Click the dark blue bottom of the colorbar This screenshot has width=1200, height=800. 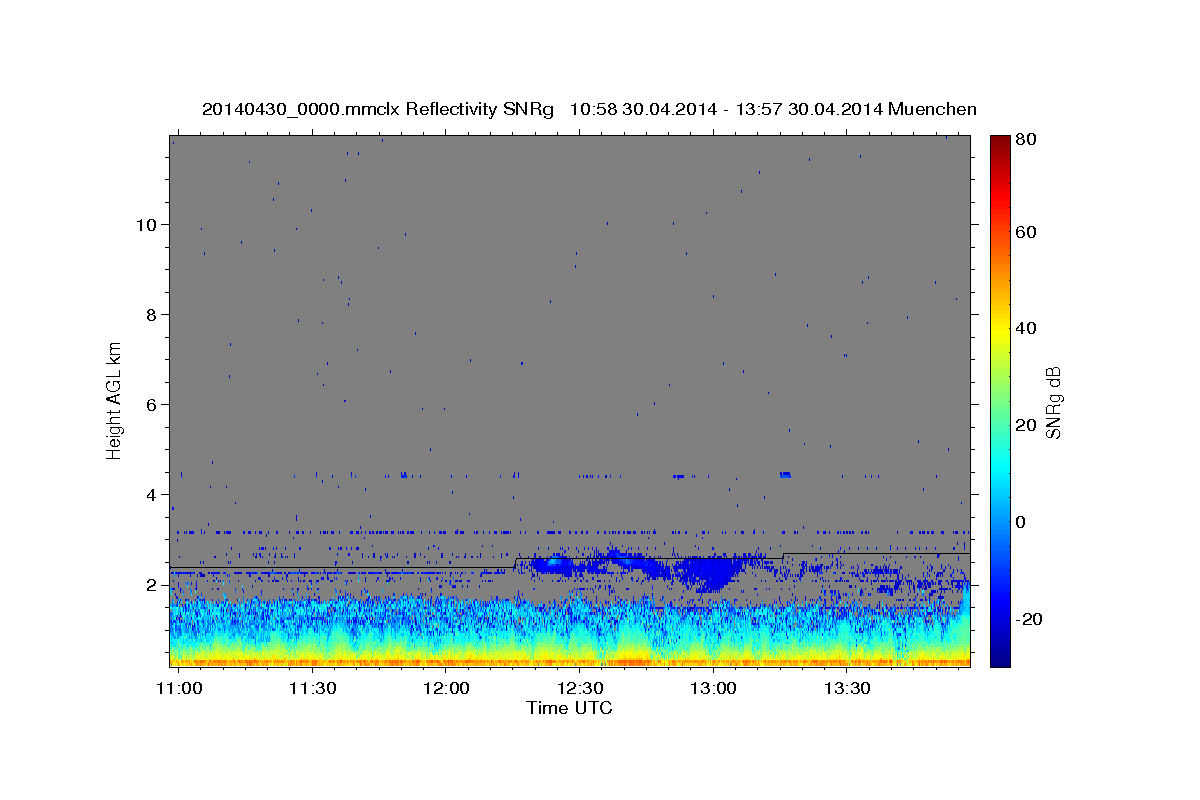point(999,655)
